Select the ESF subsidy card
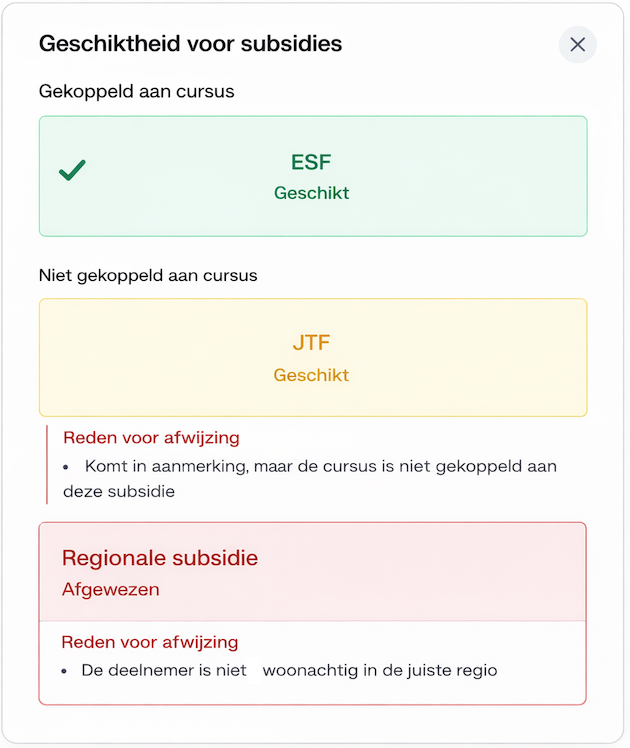Viewport: 630px width, 748px height. [313, 176]
